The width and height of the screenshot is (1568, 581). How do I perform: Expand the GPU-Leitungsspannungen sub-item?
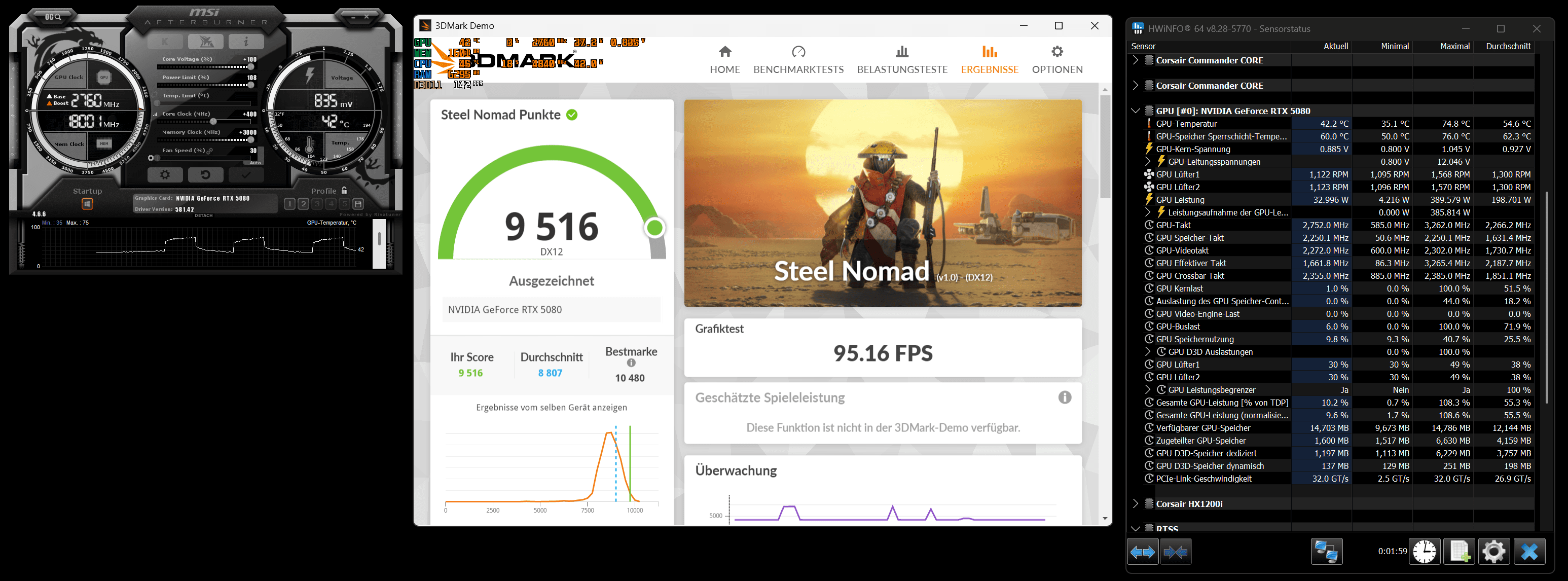[x=1147, y=161]
